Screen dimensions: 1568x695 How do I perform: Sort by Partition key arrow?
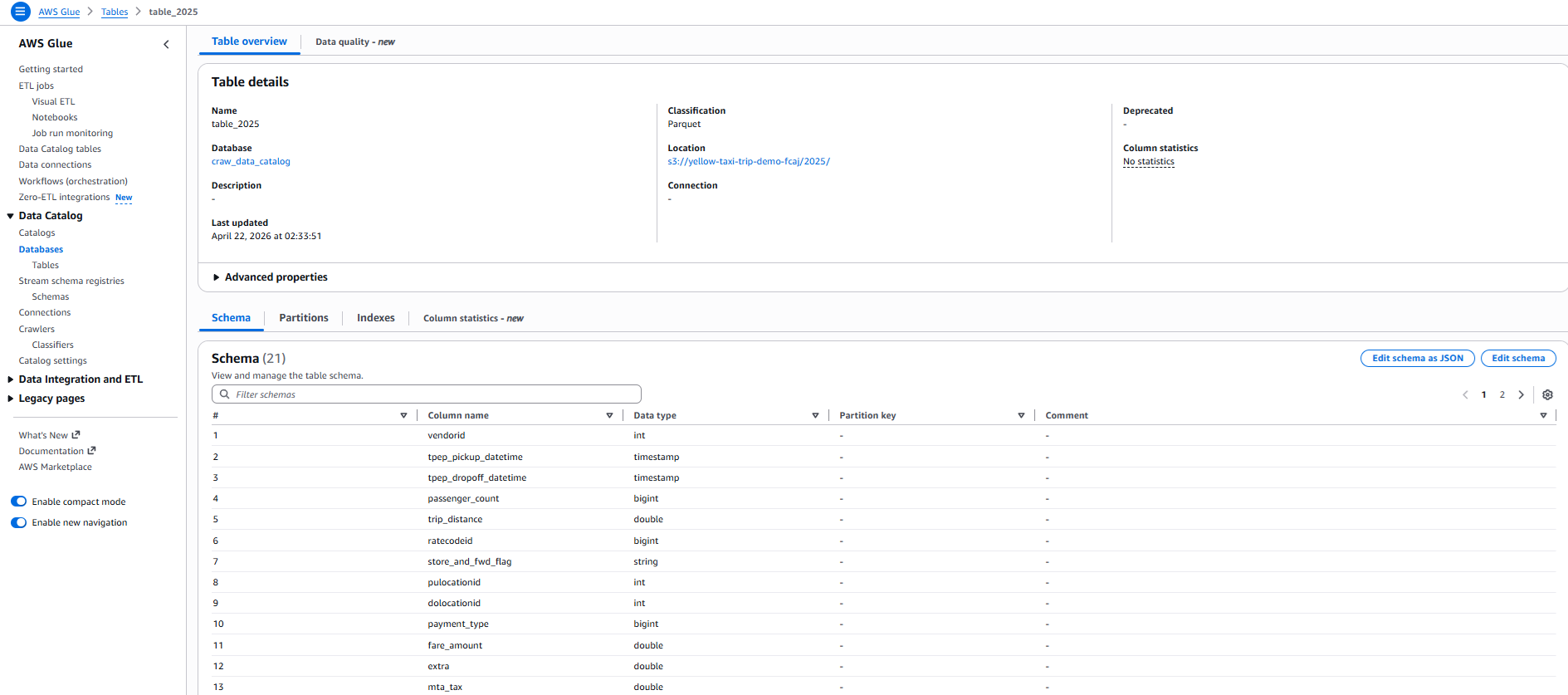(x=1021, y=415)
